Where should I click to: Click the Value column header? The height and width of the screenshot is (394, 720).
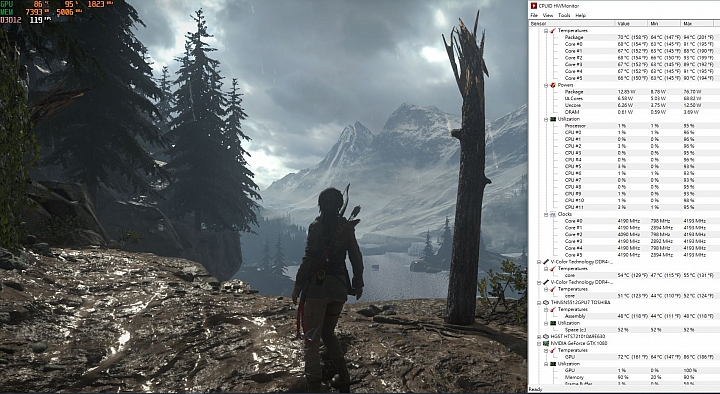pyautogui.click(x=631, y=23)
